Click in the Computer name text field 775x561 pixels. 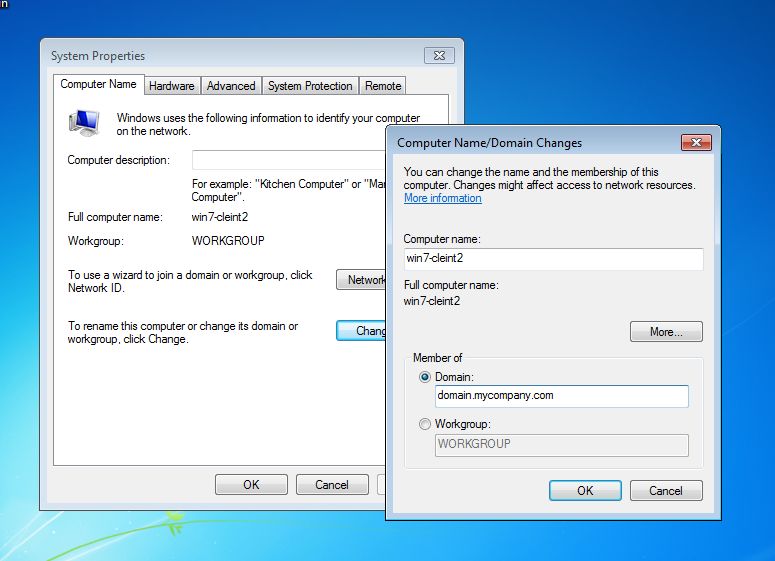point(553,259)
